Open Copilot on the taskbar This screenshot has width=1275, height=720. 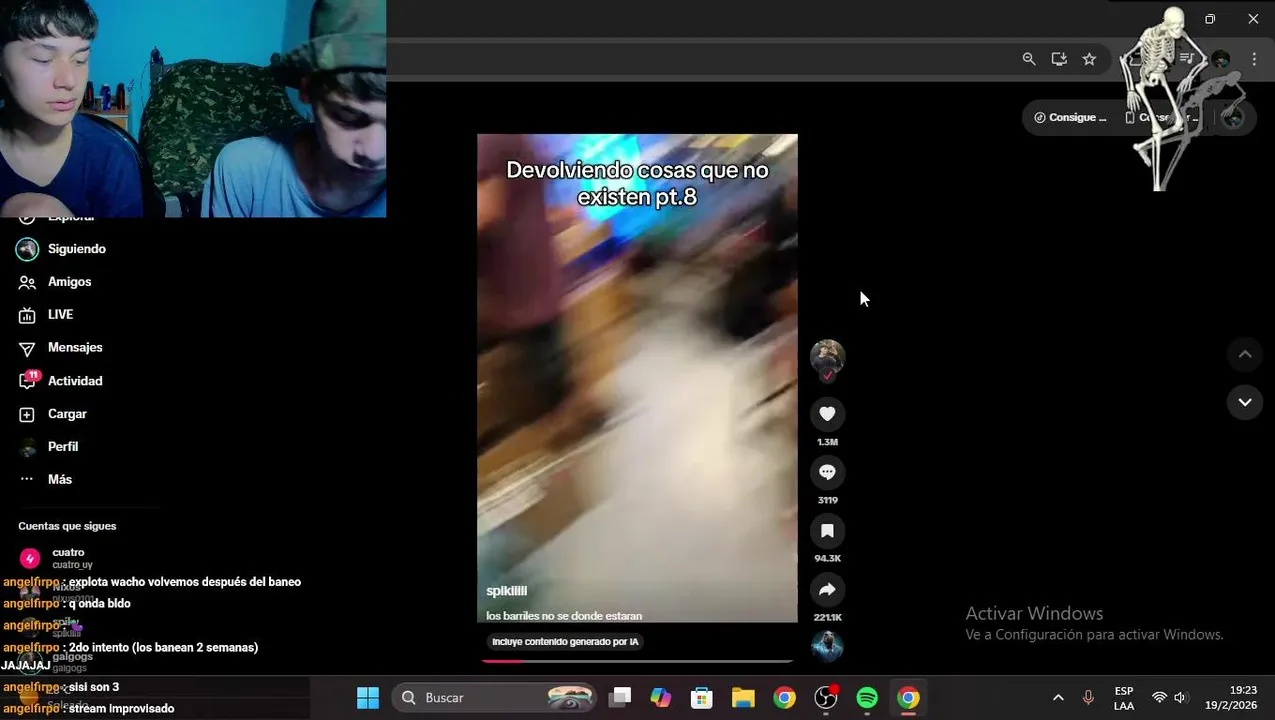pyautogui.click(x=661, y=698)
